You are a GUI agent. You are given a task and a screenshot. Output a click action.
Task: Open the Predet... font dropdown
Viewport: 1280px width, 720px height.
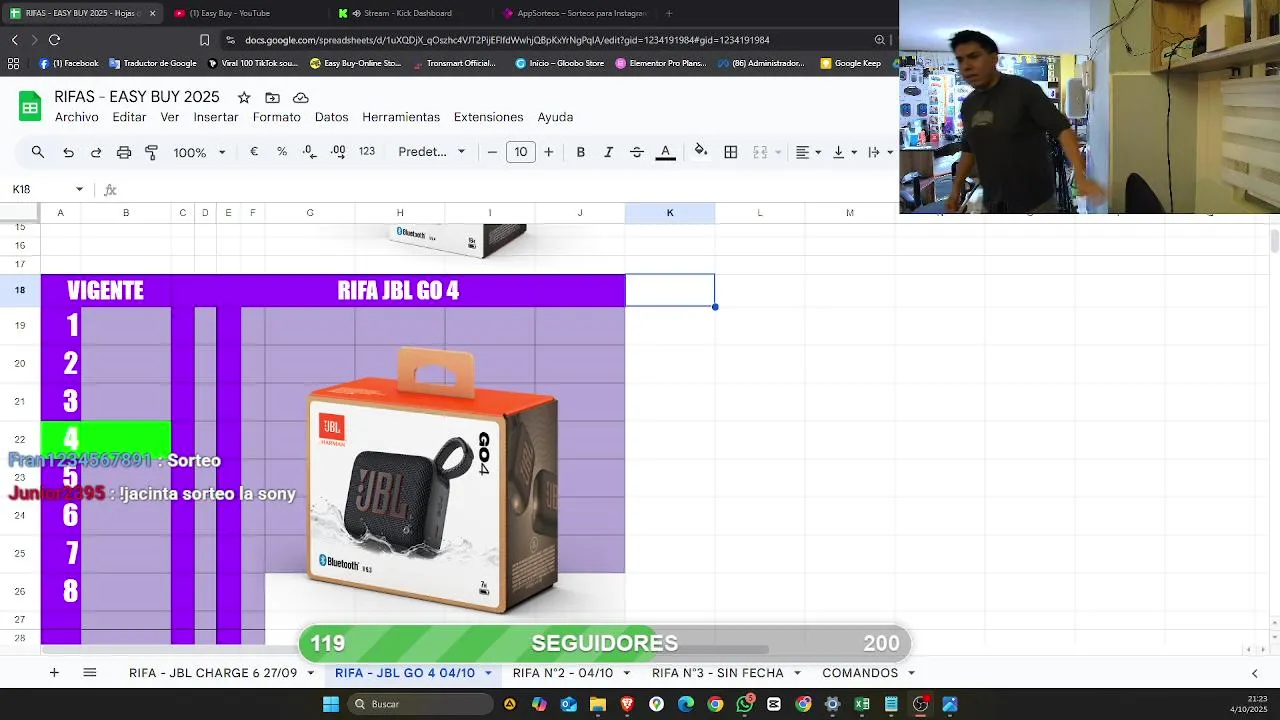(x=432, y=152)
